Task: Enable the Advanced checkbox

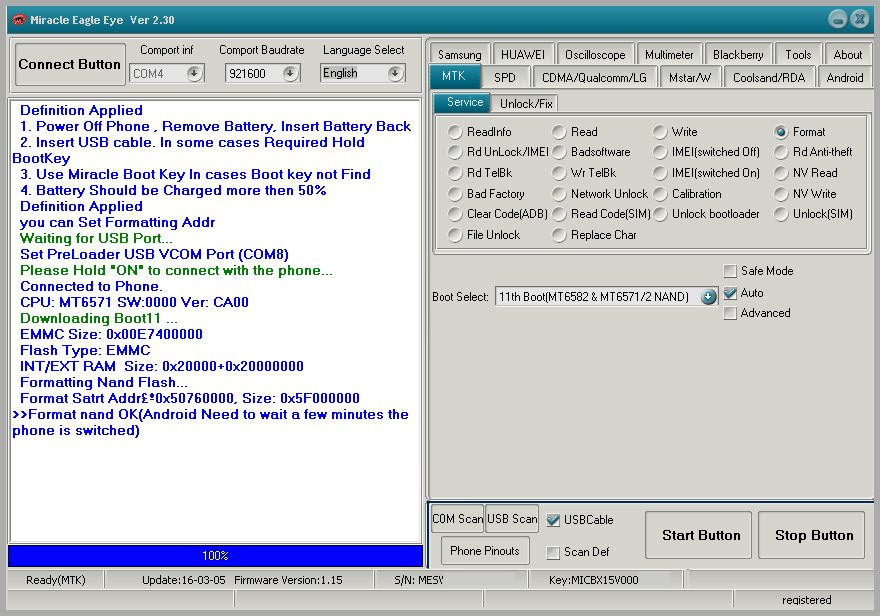Action: [730, 313]
